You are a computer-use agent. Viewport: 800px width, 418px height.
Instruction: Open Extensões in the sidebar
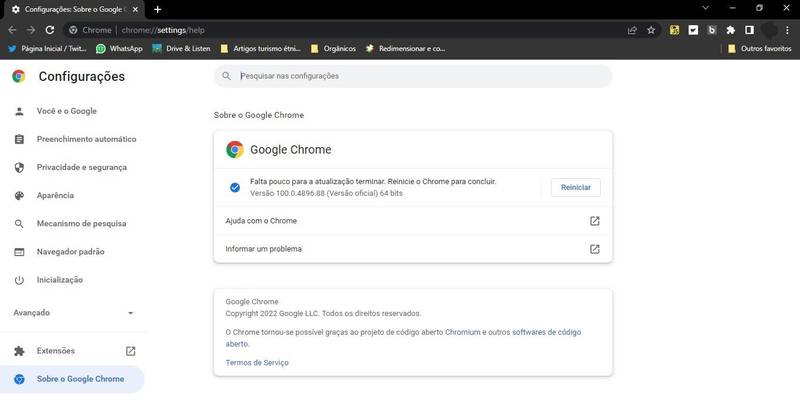pos(72,351)
